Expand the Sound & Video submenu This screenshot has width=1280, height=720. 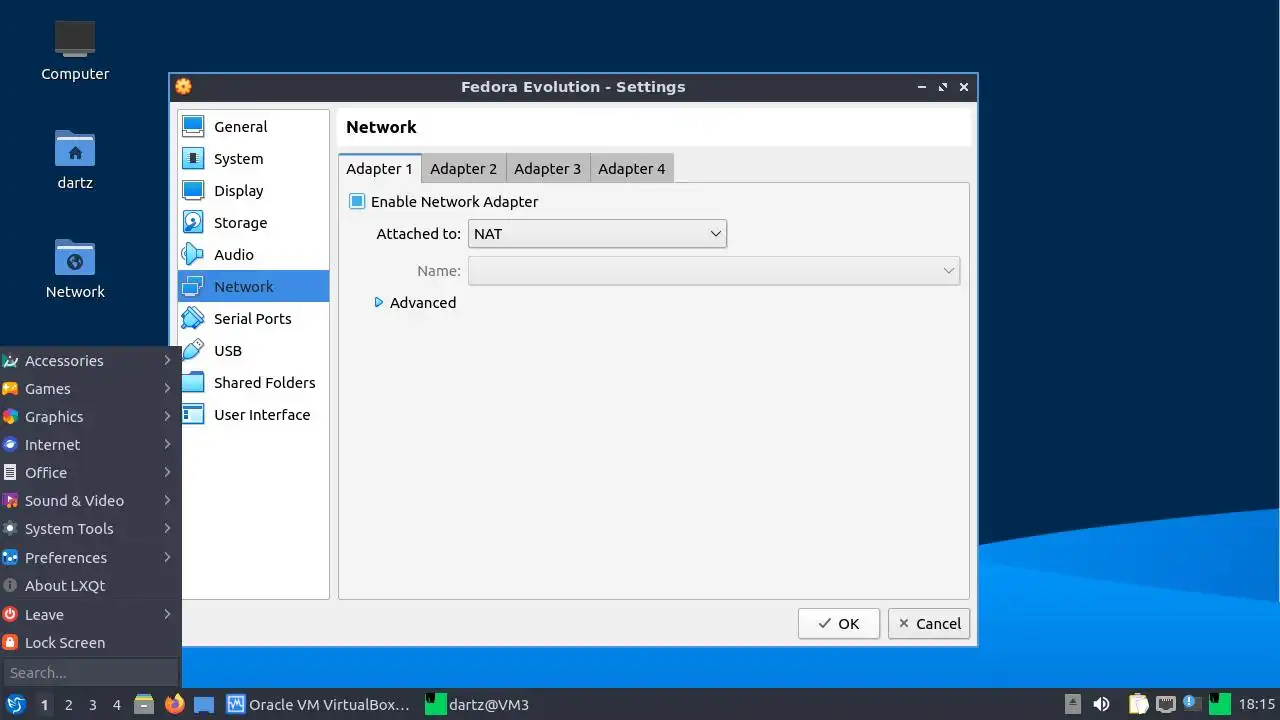tap(90, 501)
